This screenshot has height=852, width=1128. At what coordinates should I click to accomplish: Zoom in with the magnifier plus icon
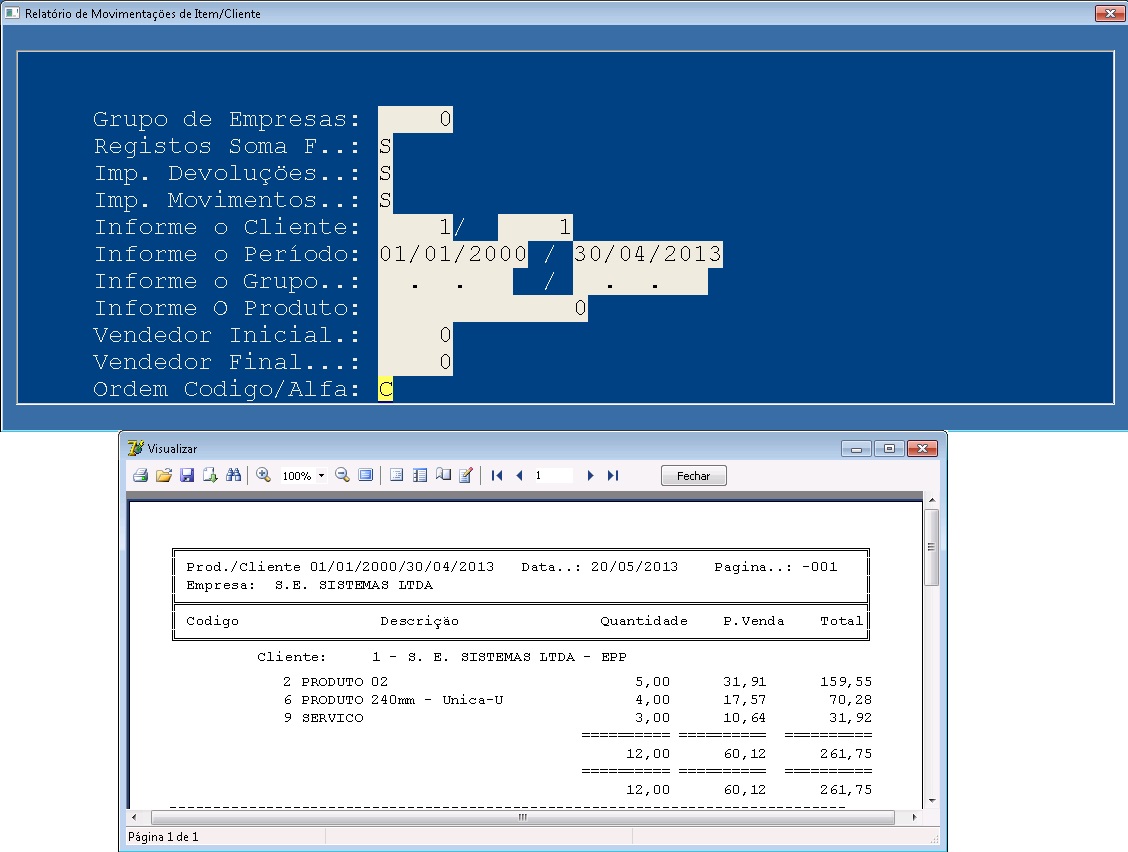pos(264,476)
